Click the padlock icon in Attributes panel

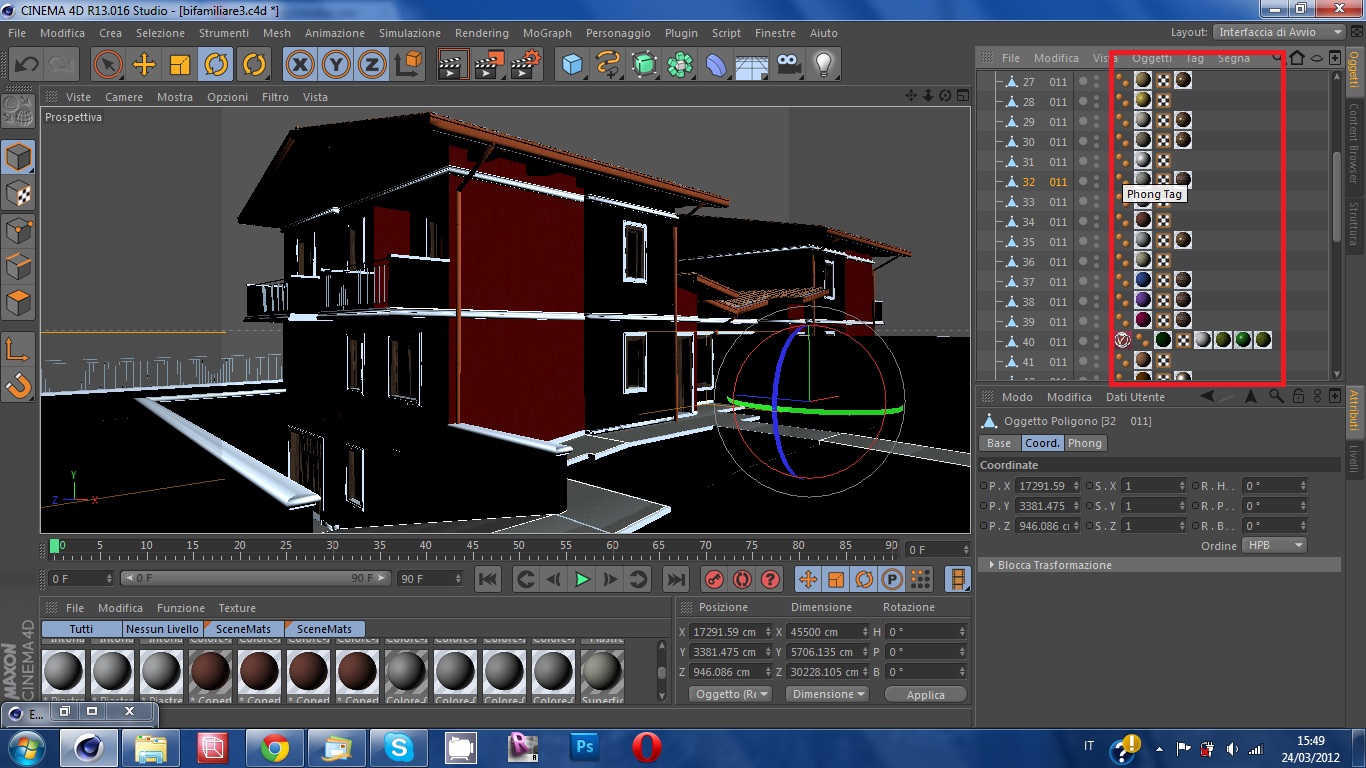click(1297, 397)
